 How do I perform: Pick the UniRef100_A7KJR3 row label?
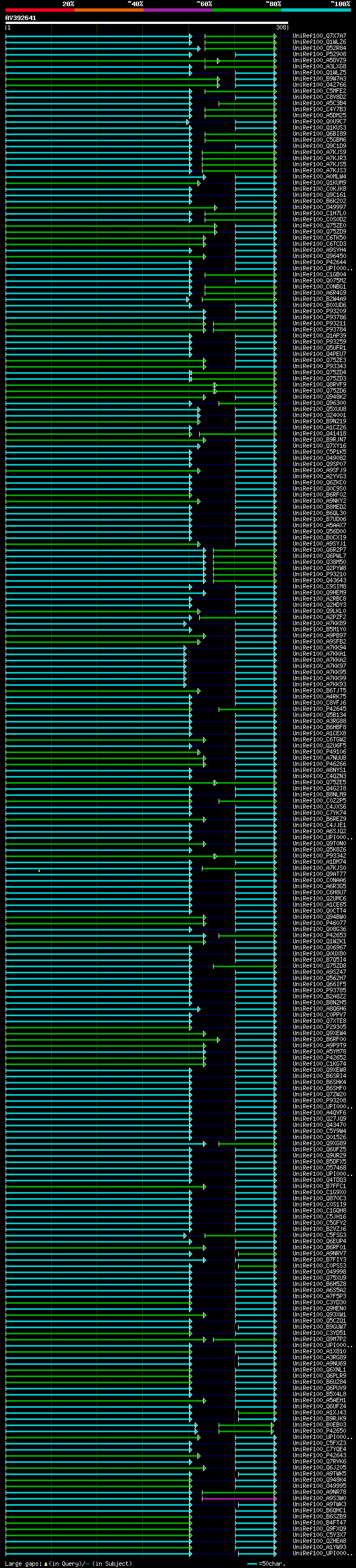[x=319, y=159]
